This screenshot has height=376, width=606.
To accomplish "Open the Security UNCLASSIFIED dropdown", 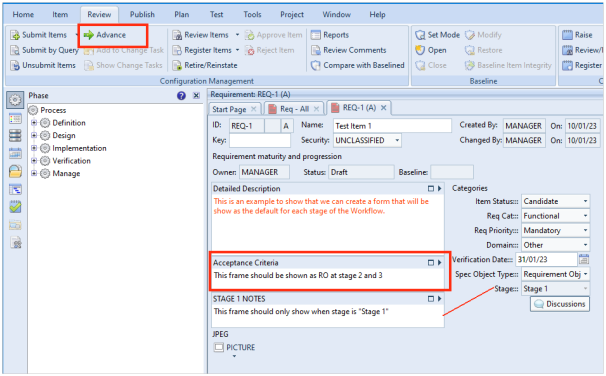I will click(x=397, y=141).
